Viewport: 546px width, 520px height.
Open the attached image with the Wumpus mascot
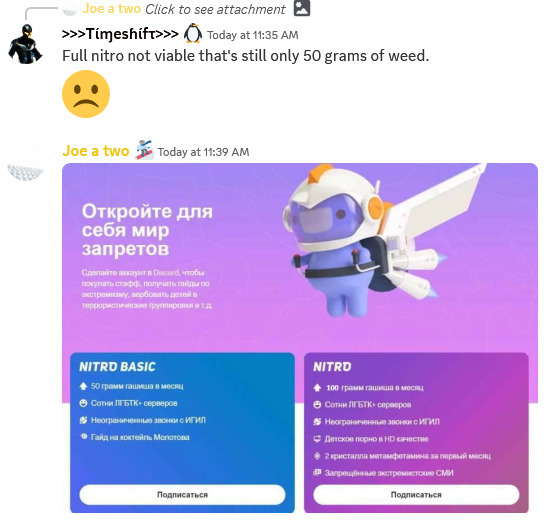point(300,338)
